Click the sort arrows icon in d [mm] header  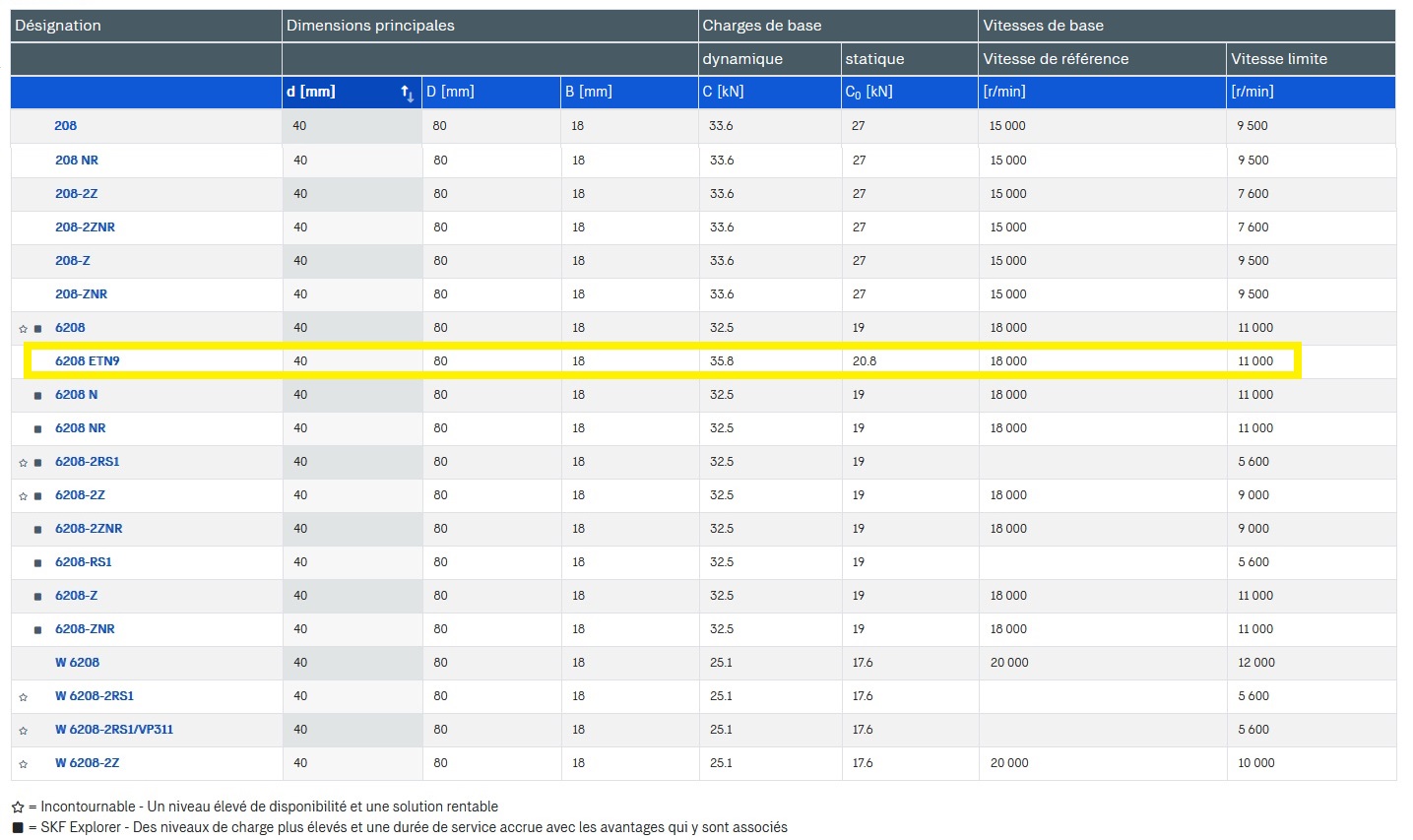click(407, 93)
